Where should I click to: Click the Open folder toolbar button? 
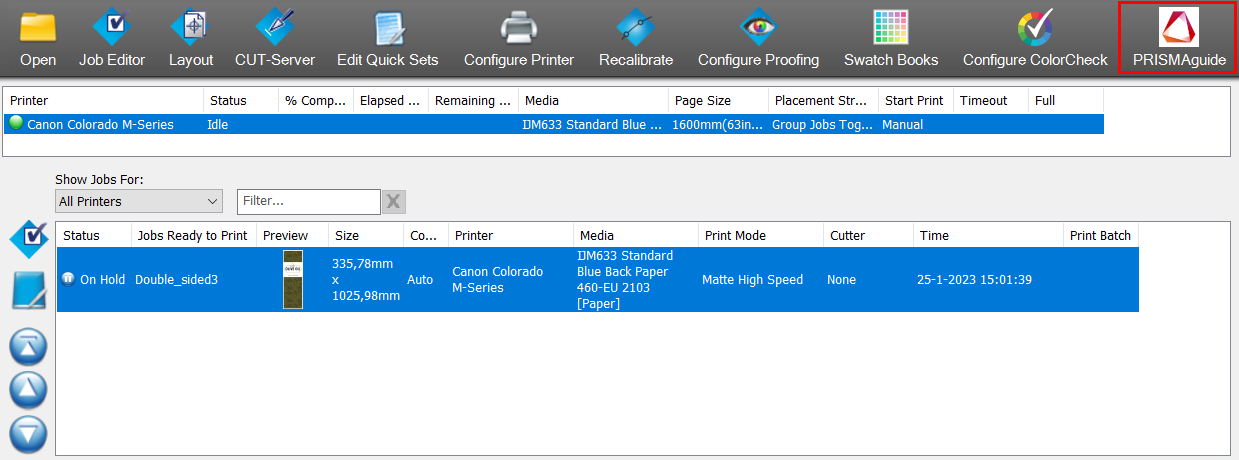click(38, 38)
